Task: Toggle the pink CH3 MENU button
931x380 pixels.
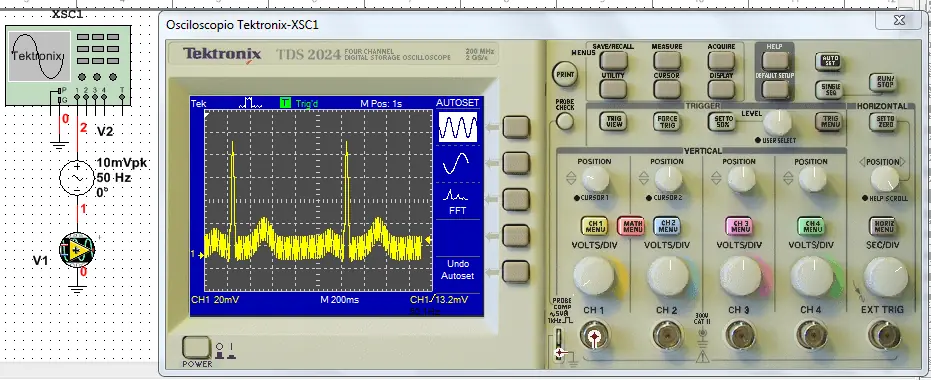Action: (739, 226)
